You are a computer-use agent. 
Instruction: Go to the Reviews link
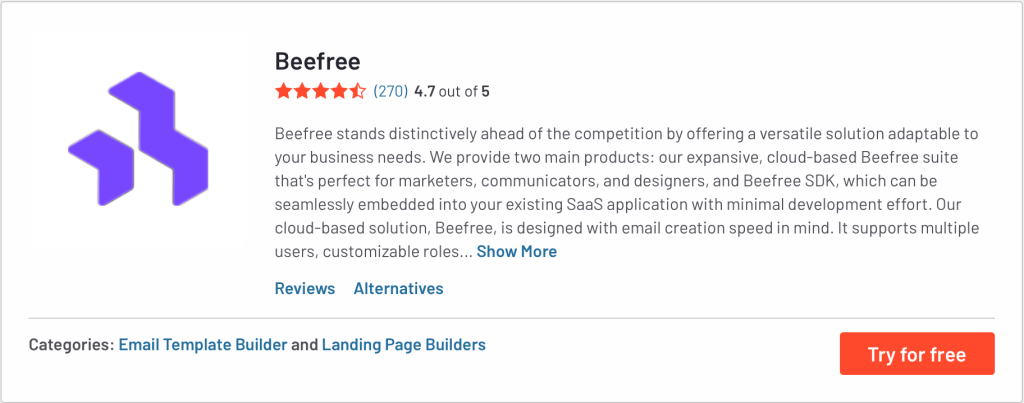coord(304,288)
